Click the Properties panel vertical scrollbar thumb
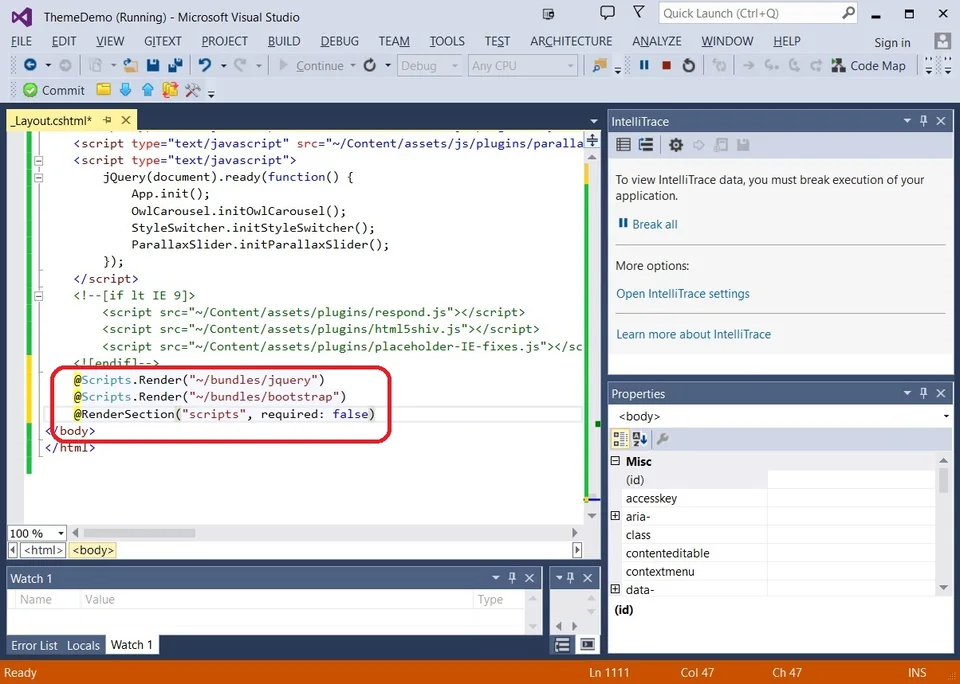The image size is (960, 684). point(943,480)
